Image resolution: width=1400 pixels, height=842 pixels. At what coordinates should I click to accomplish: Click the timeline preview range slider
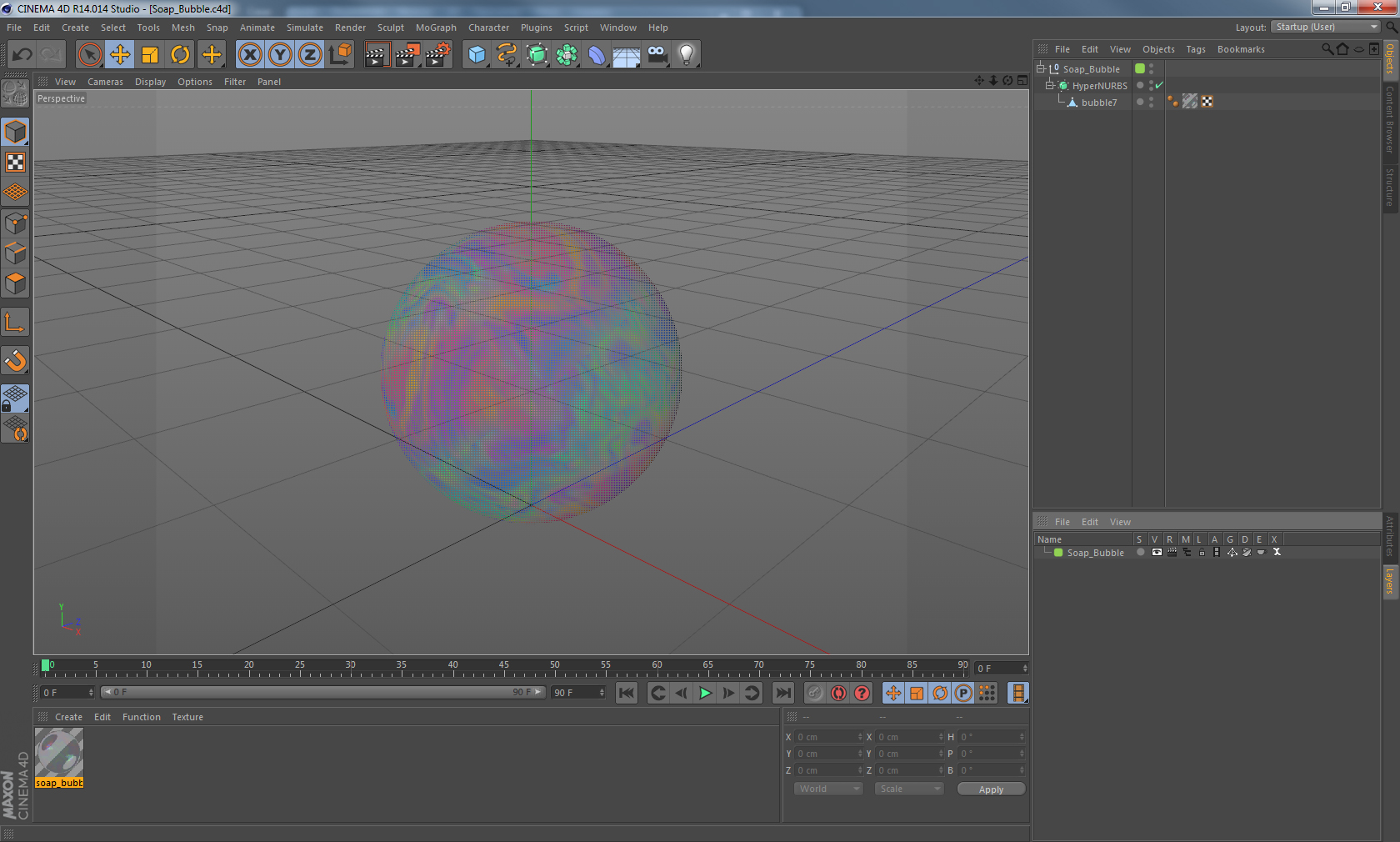323,692
